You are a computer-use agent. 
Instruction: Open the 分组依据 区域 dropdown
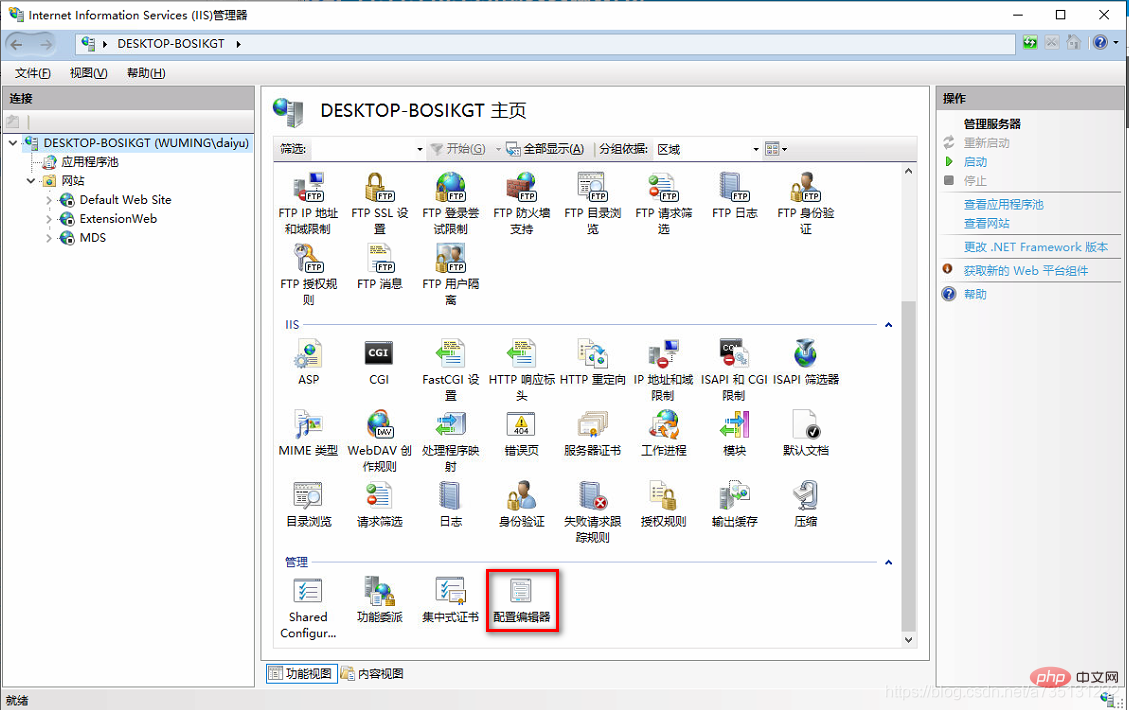[x=708, y=149]
